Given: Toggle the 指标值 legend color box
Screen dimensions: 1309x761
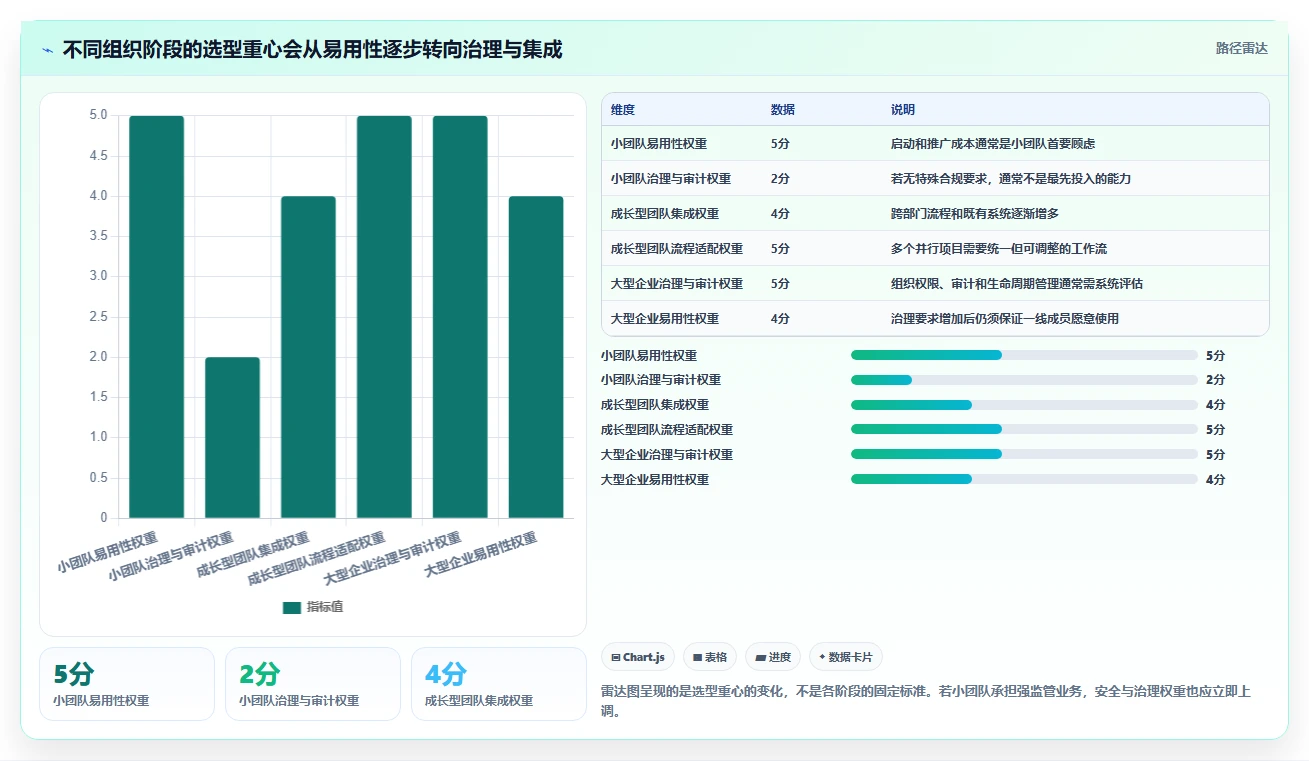Looking at the screenshot, I should tap(292, 607).
